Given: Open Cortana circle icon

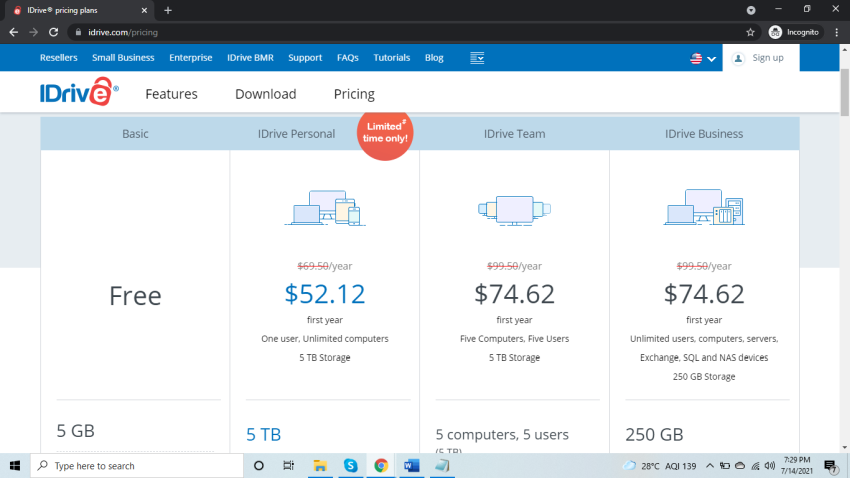Looking at the screenshot, I should 259,466.
